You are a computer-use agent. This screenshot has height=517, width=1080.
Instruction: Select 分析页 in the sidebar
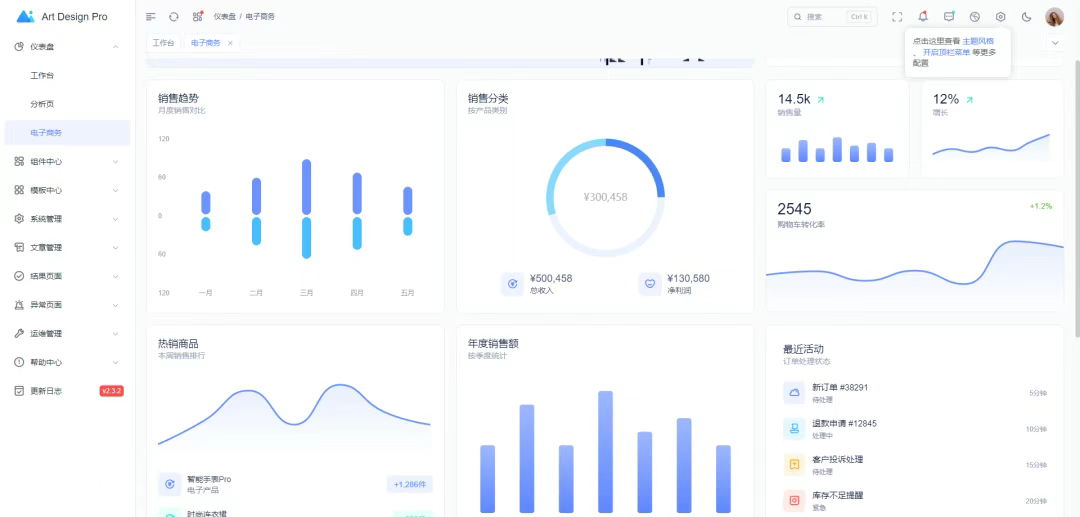coord(42,104)
